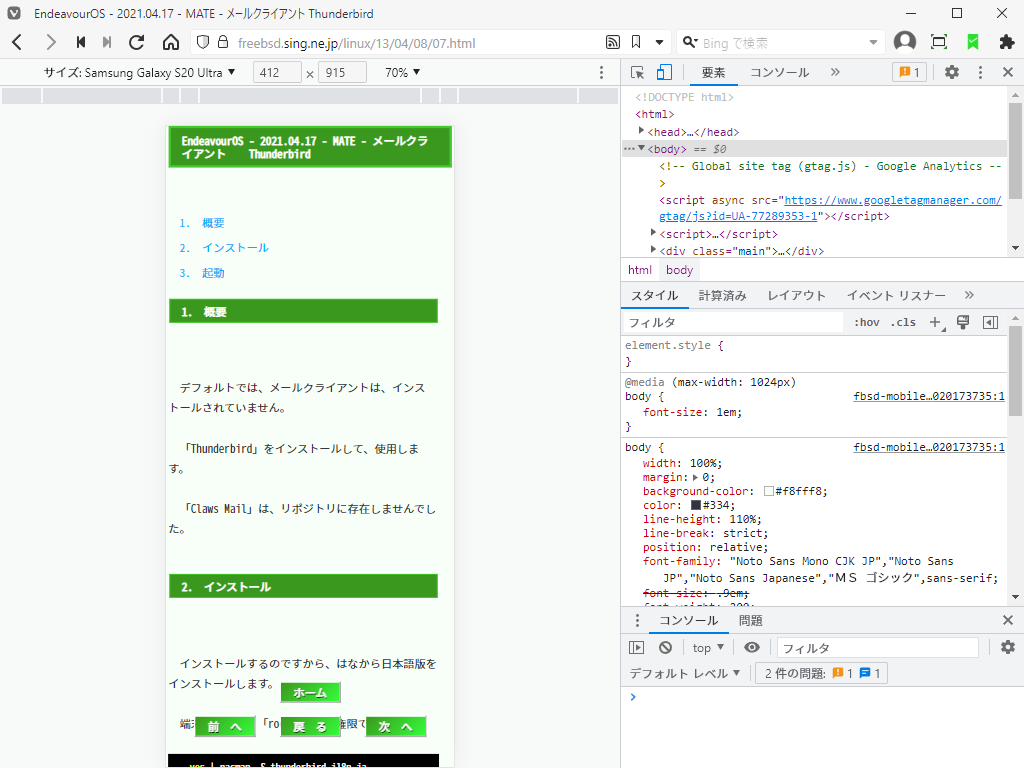Take a page capture with the capture icon

[939, 42]
